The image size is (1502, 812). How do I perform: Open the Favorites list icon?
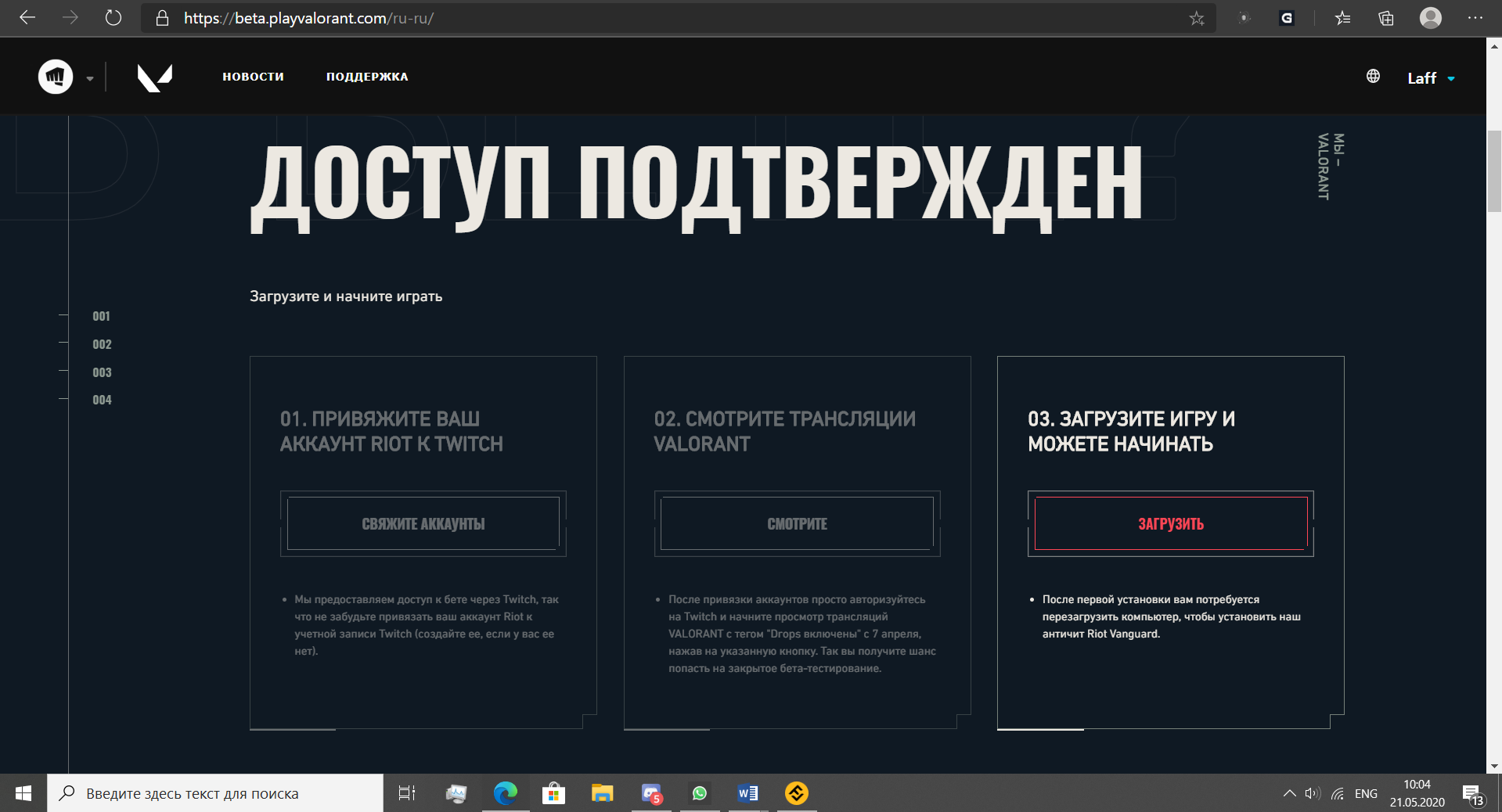point(1343,18)
